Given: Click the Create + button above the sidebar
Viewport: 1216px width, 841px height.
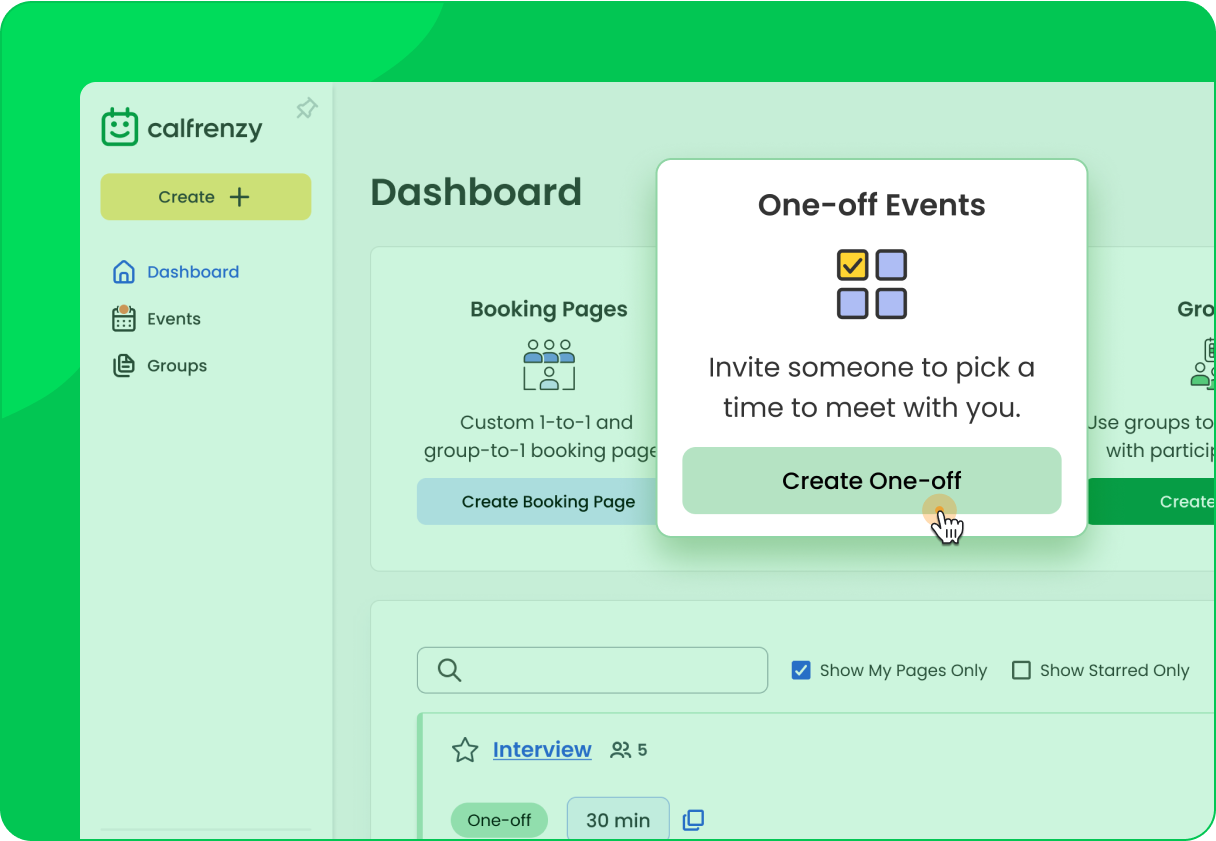Looking at the screenshot, I should (205, 197).
